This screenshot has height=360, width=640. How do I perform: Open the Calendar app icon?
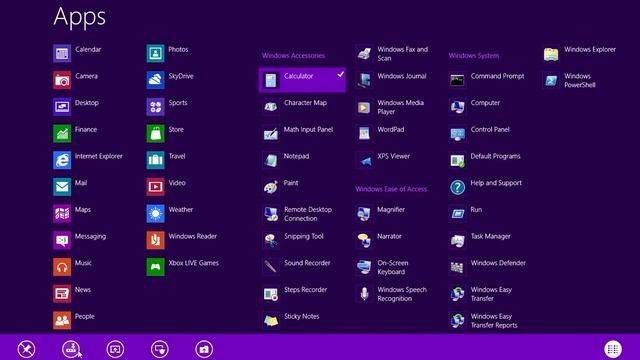point(62,53)
